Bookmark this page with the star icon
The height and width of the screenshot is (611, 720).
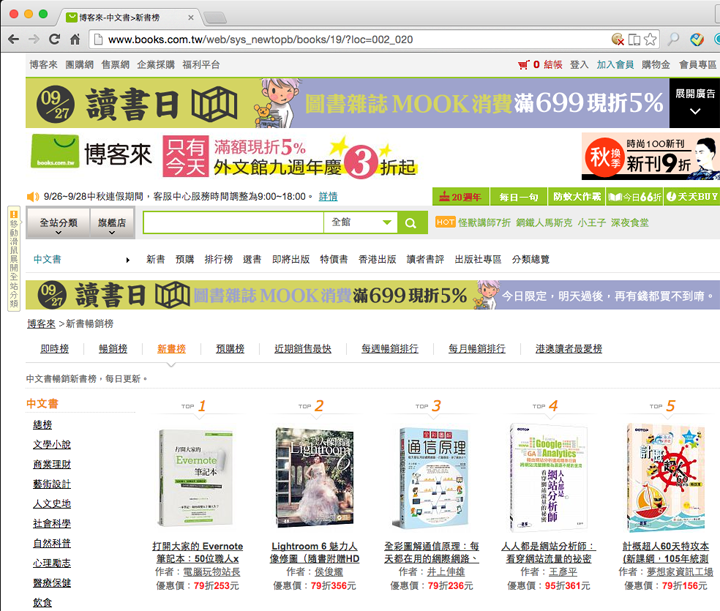(650, 39)
